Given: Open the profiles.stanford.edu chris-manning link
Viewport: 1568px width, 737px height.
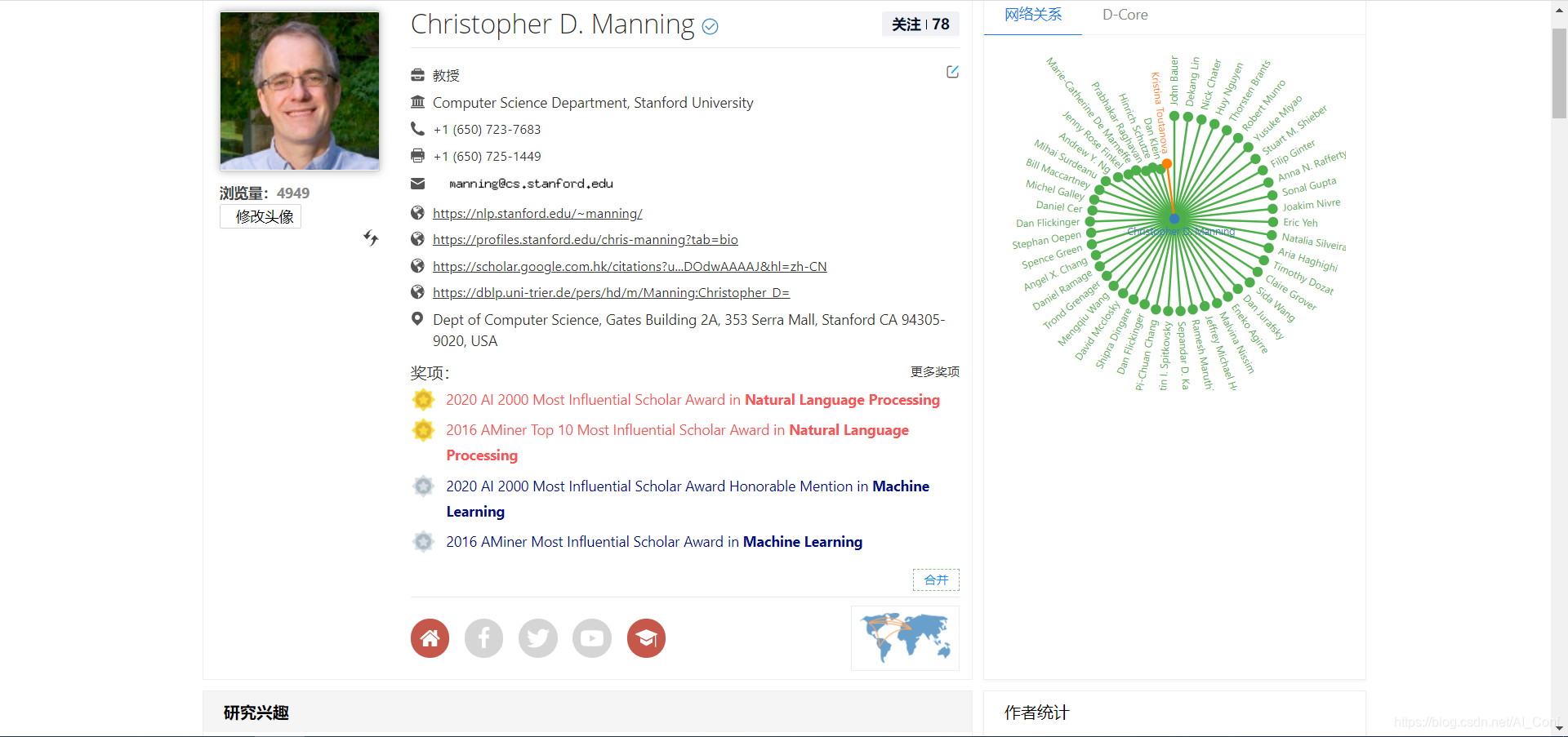Looking at the screenshot, I should tap(586, 239).
